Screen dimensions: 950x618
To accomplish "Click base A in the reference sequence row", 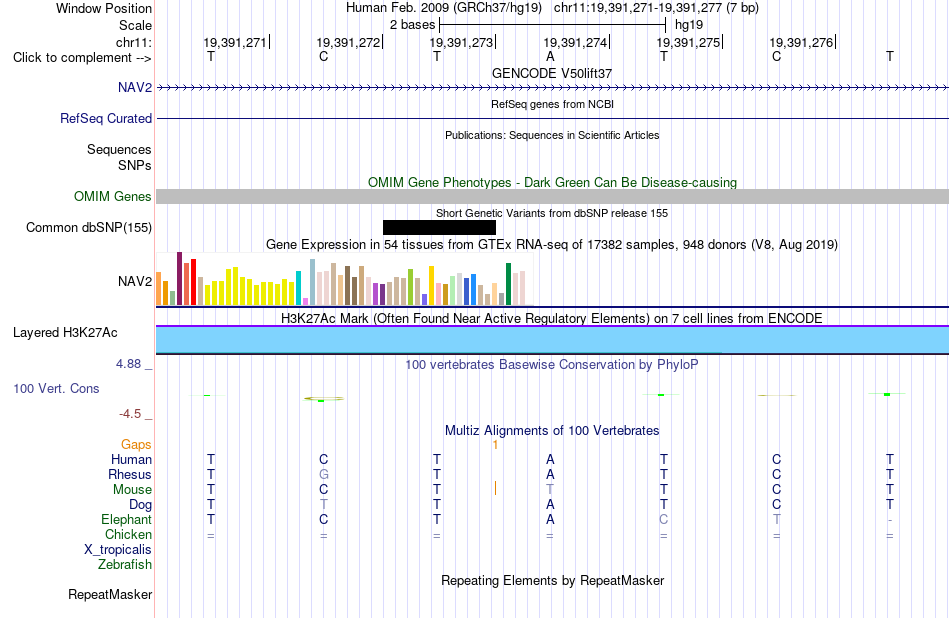I will point(550,56).
